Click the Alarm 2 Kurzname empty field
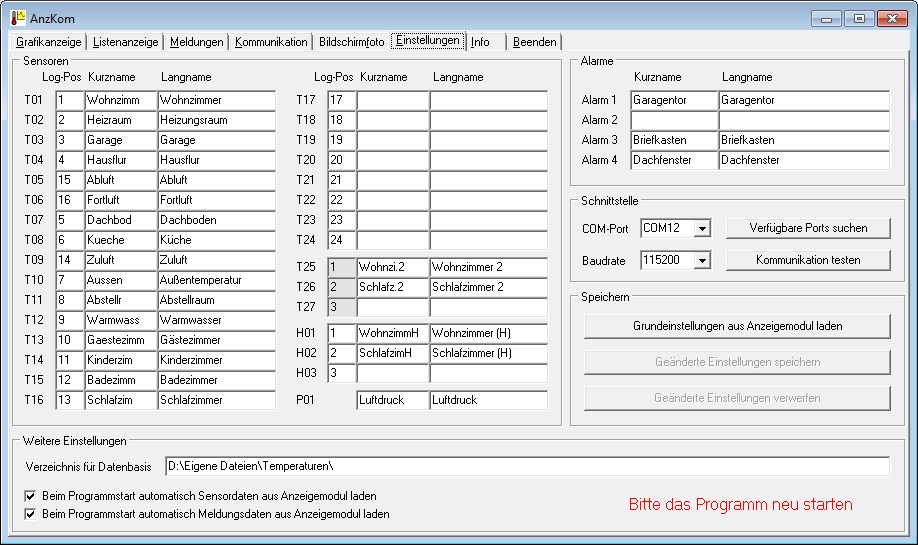This screenshot has width=918, height=545. pos(673,120)
